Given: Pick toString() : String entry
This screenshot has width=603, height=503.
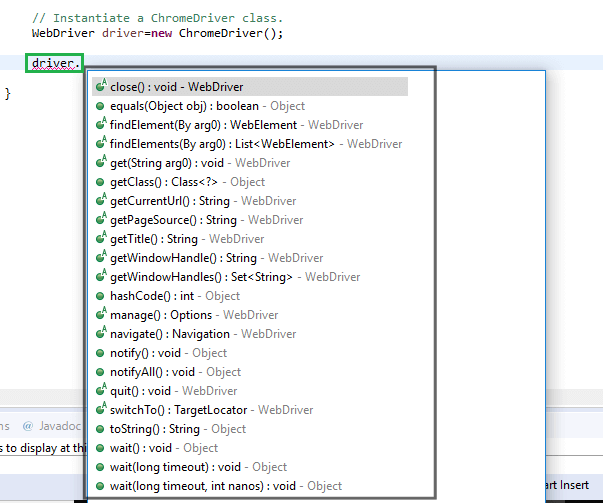Looking at the screenshot, I should [x=250, y=429].
